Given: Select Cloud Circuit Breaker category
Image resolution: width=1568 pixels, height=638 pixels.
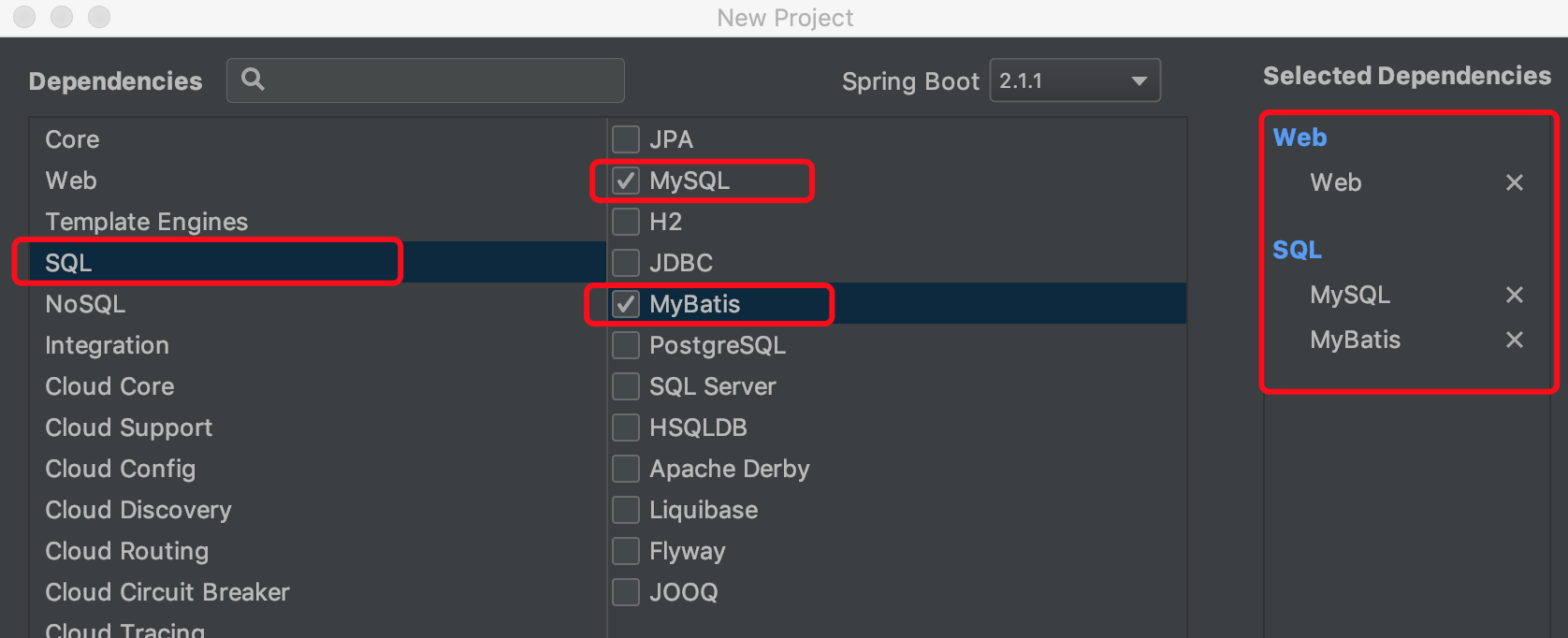Looking at the screenshot, I should [x=318, y=592].
